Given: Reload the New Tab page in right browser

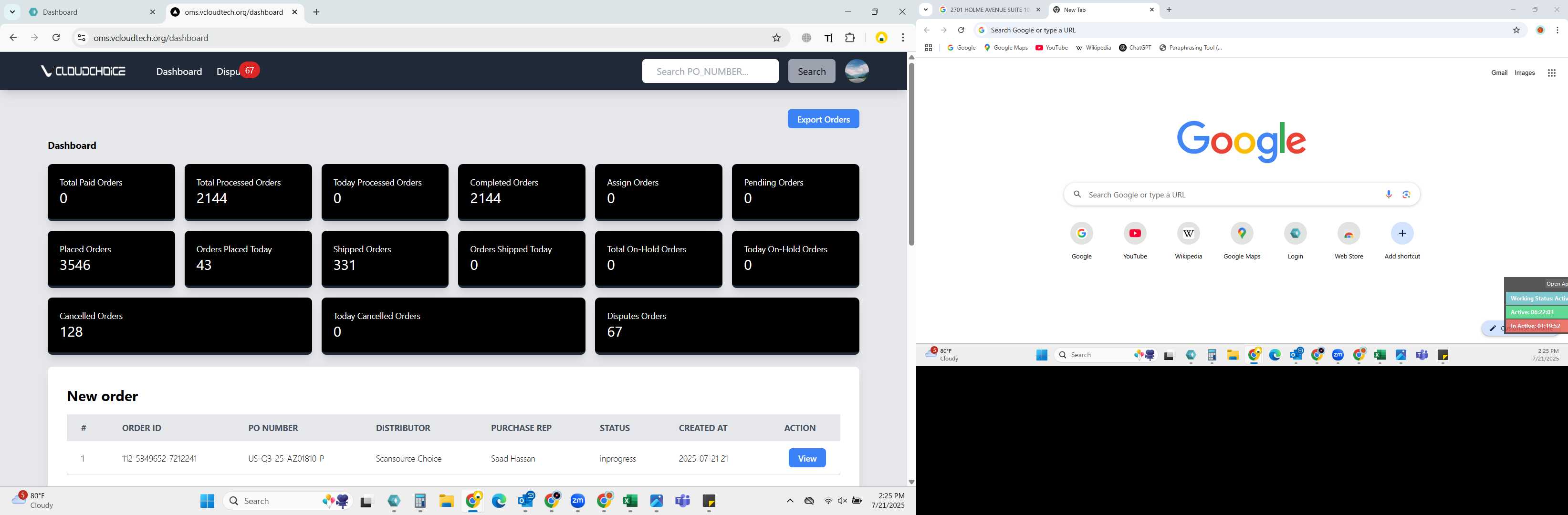Looking at the screenshot, I should tap(961, 30).
